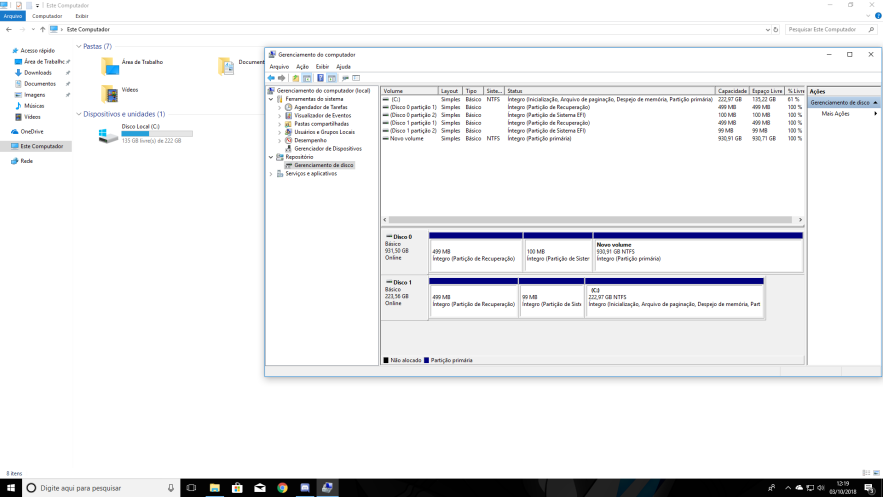Collapse Repositório node

tap(271, 157)
